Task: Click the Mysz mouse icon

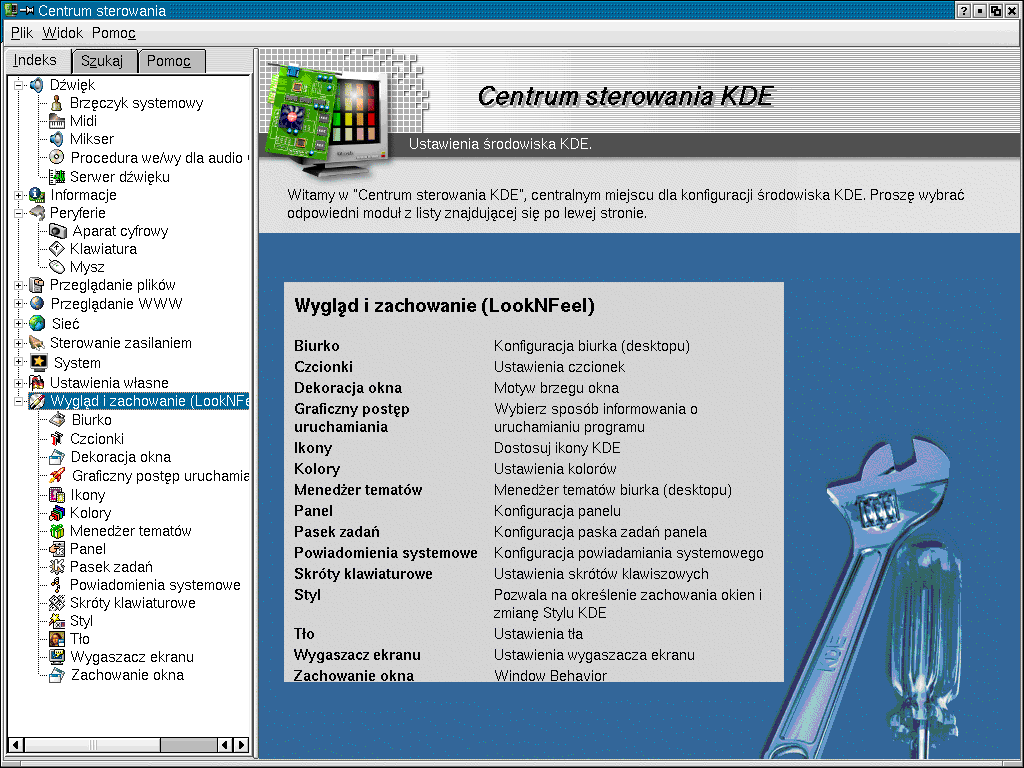Action: click(x=57, y=267)
